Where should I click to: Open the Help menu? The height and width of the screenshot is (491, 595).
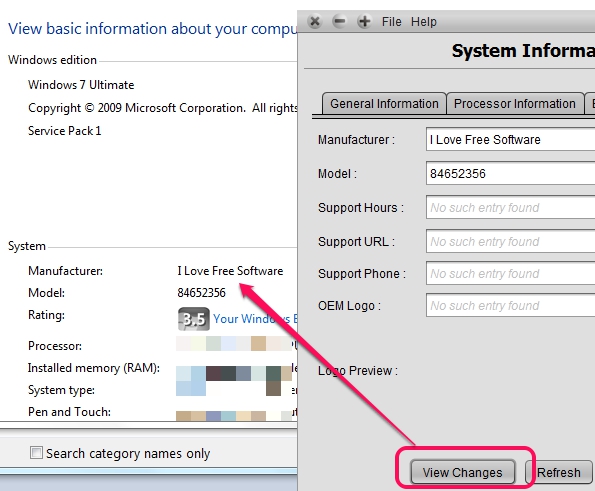423,22
